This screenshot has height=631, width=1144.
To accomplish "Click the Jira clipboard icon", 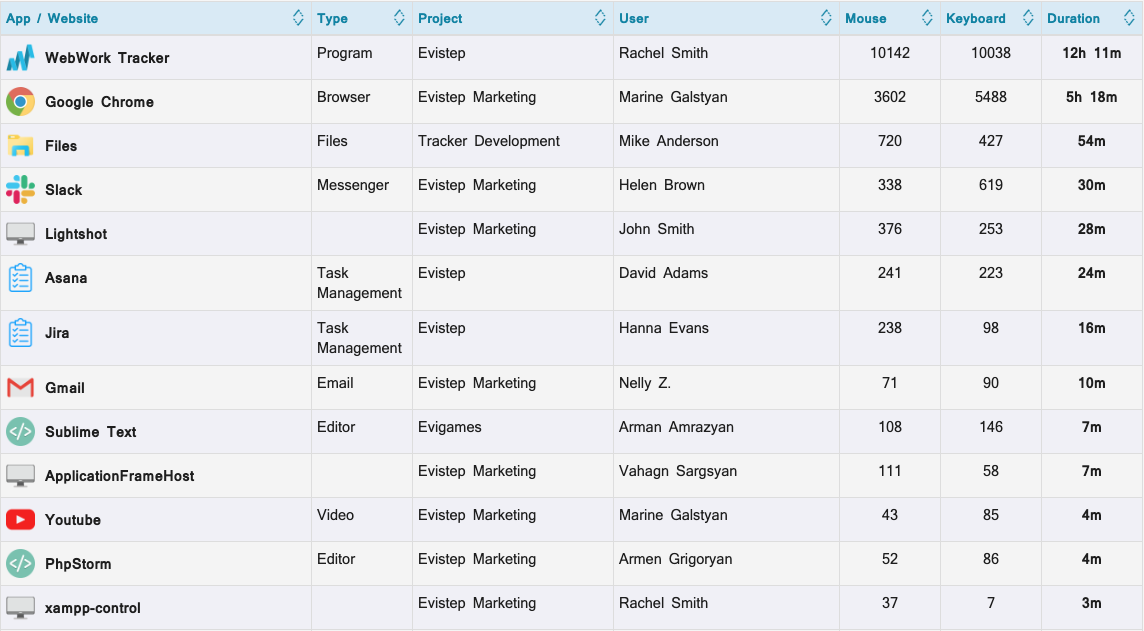I will (x=20, y=333).
